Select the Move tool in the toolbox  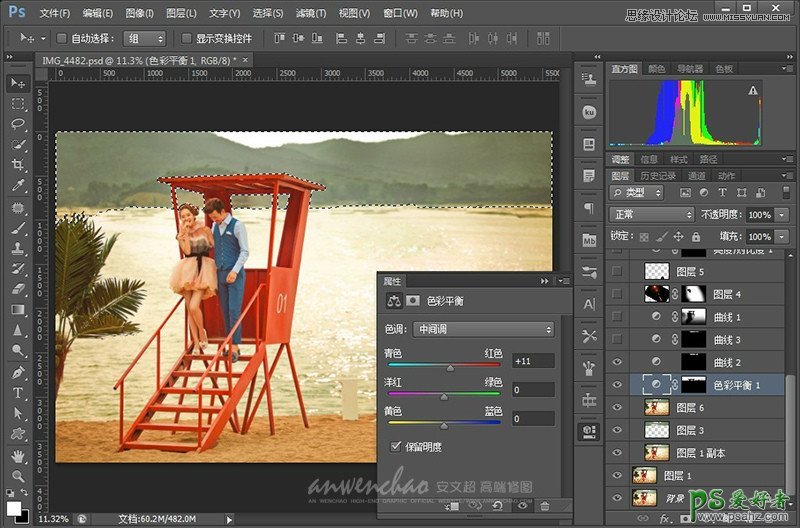[x=18, y=82]
